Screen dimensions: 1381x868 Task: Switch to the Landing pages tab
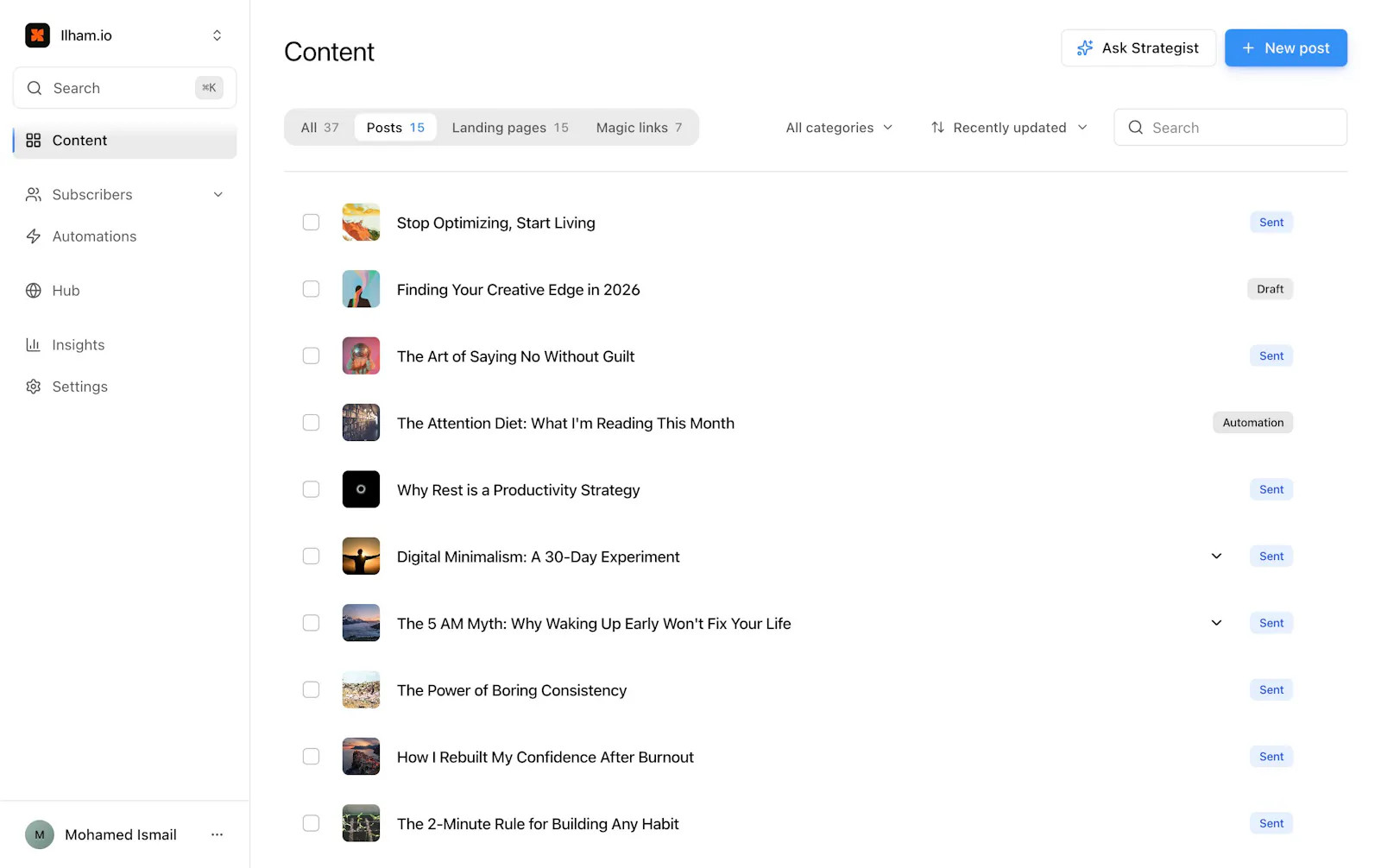click(510, 128)
